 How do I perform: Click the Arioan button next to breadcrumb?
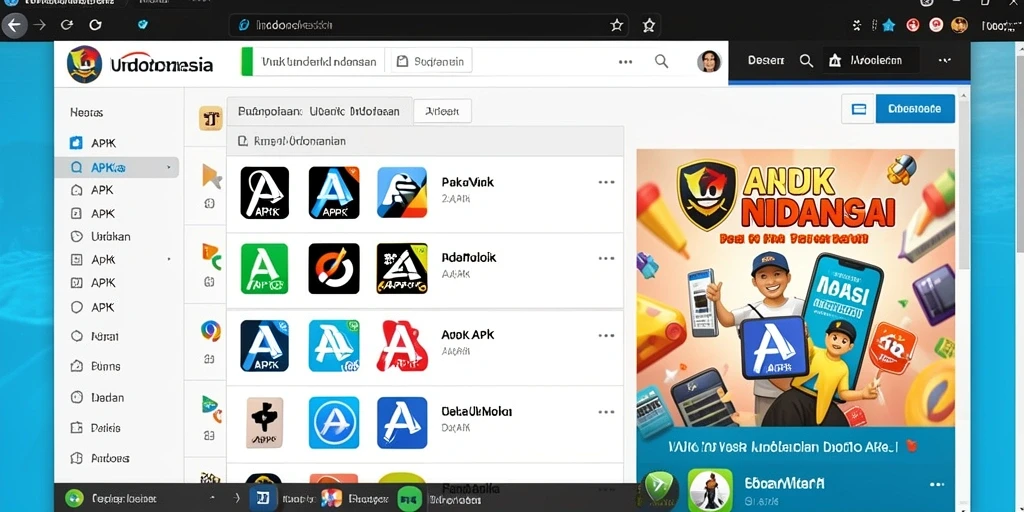(442, 112)
